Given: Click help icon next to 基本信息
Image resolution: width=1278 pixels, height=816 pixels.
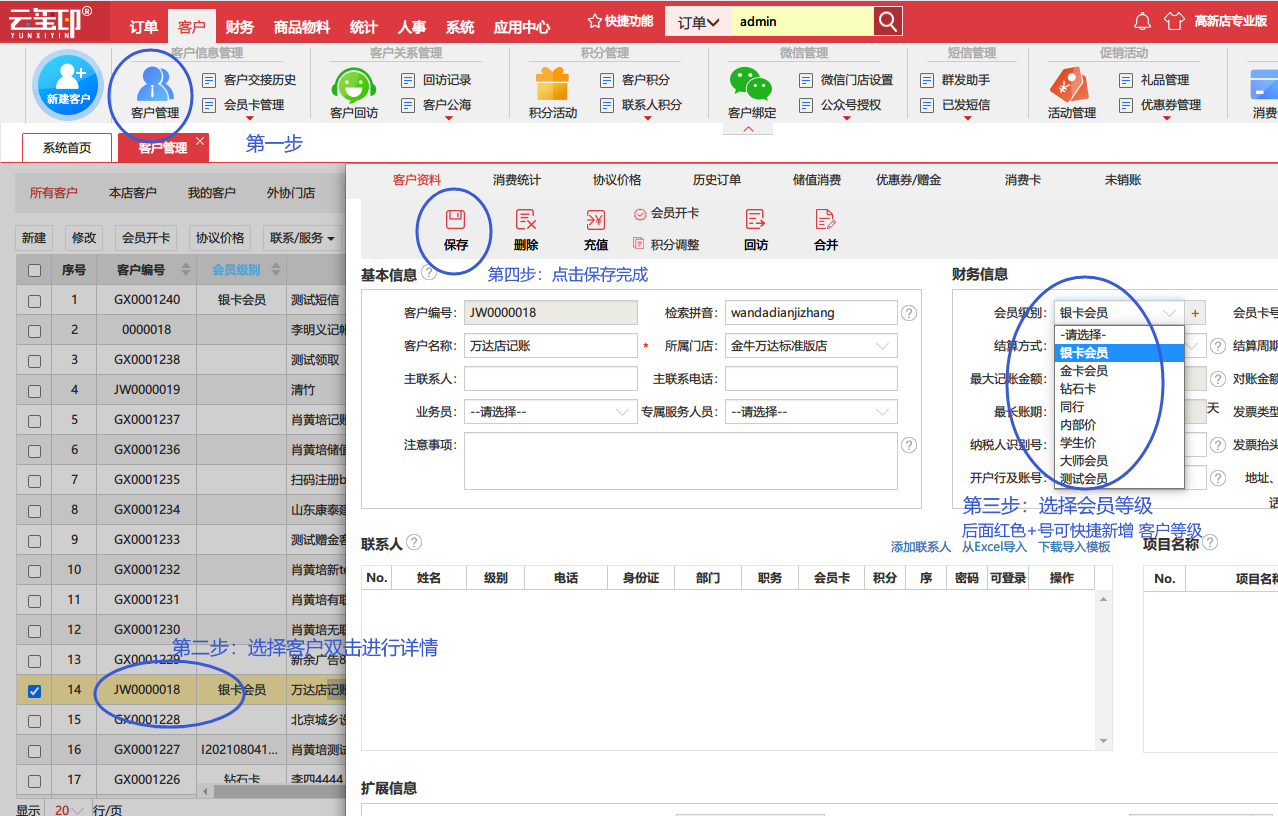Looking at the screenshot, I should (x=429, y=272).
